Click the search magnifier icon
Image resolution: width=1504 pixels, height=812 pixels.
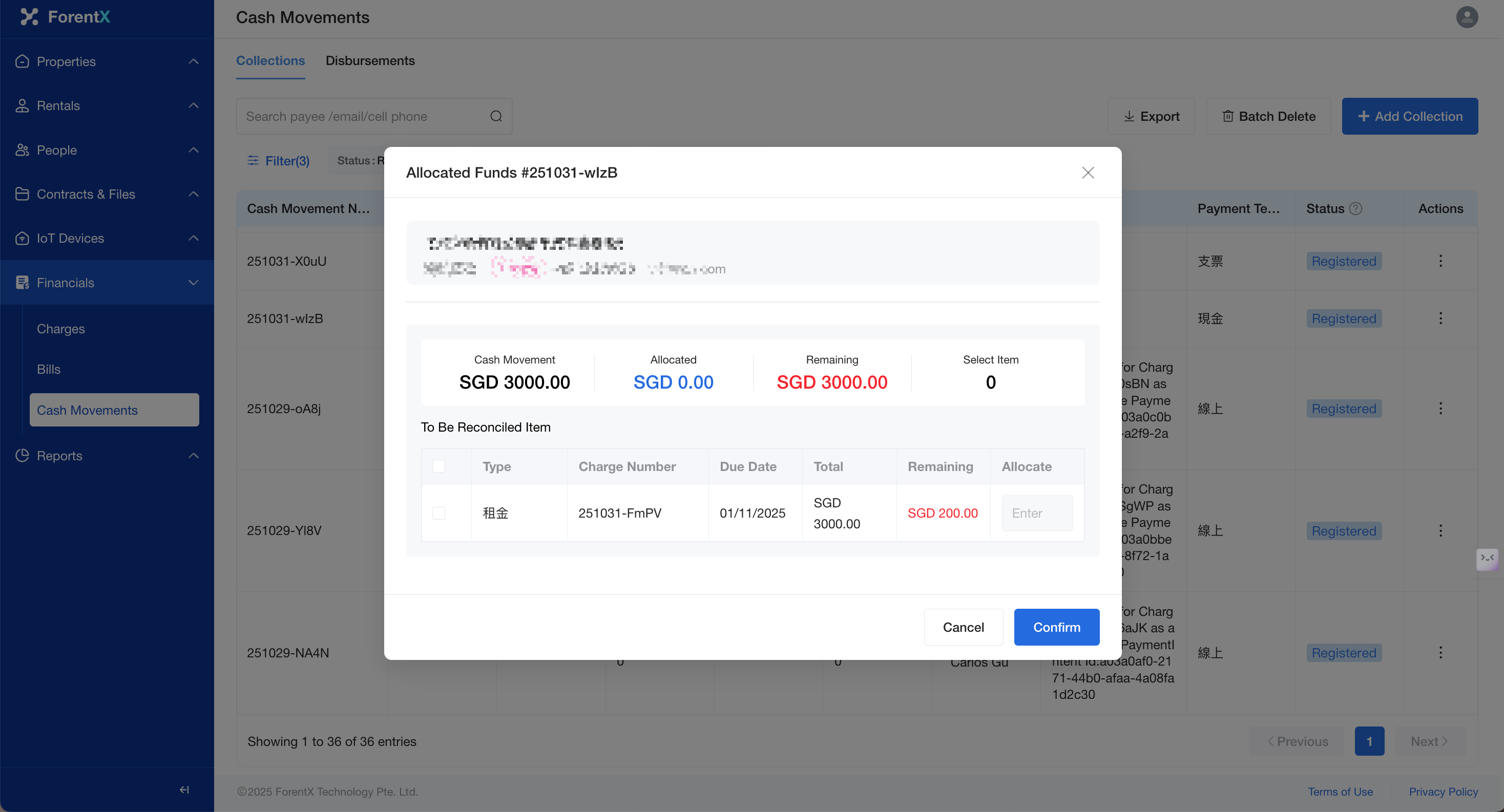coord(496,116)
